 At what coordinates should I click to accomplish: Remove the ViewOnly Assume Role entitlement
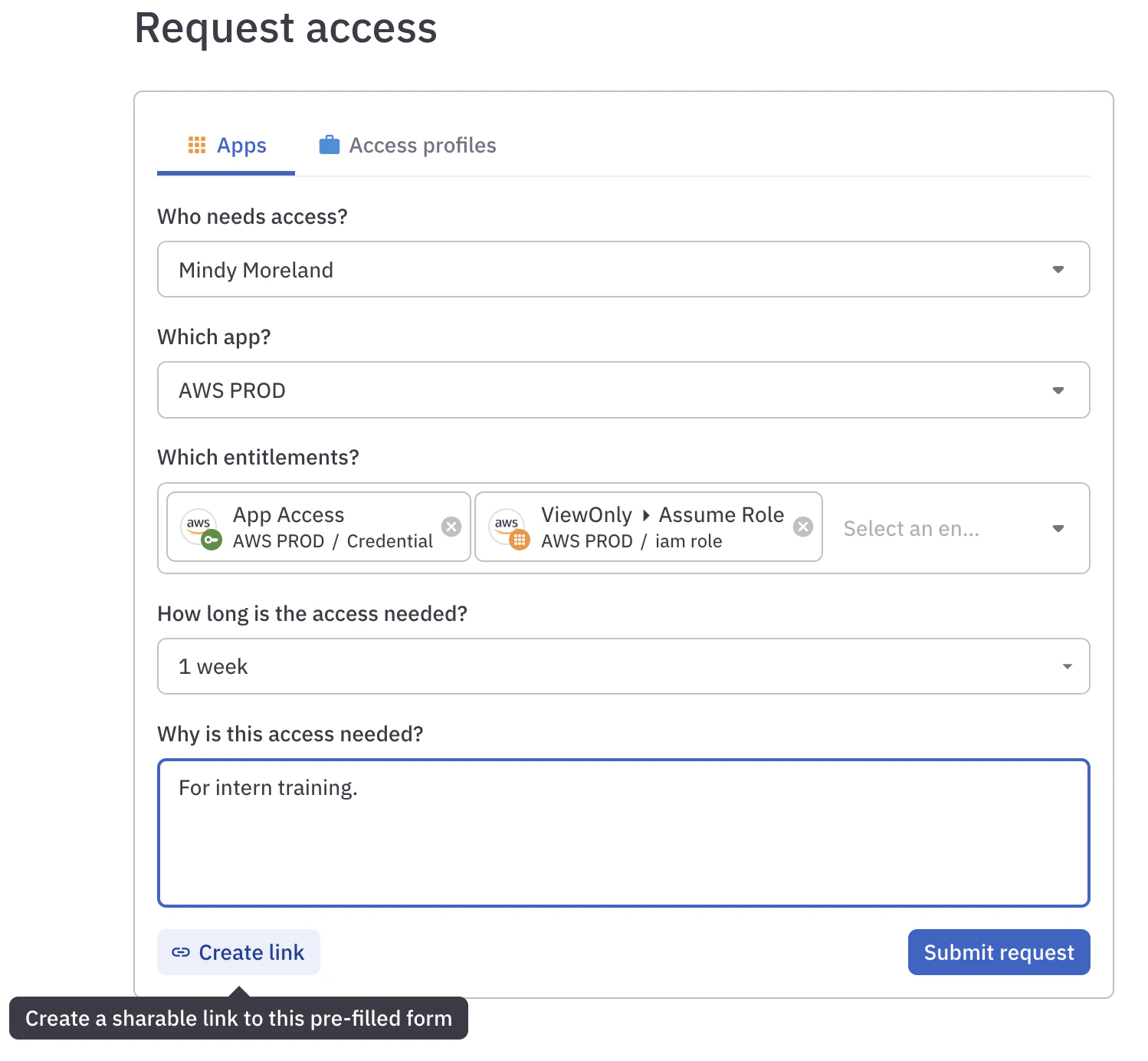[x=803, y=526]
